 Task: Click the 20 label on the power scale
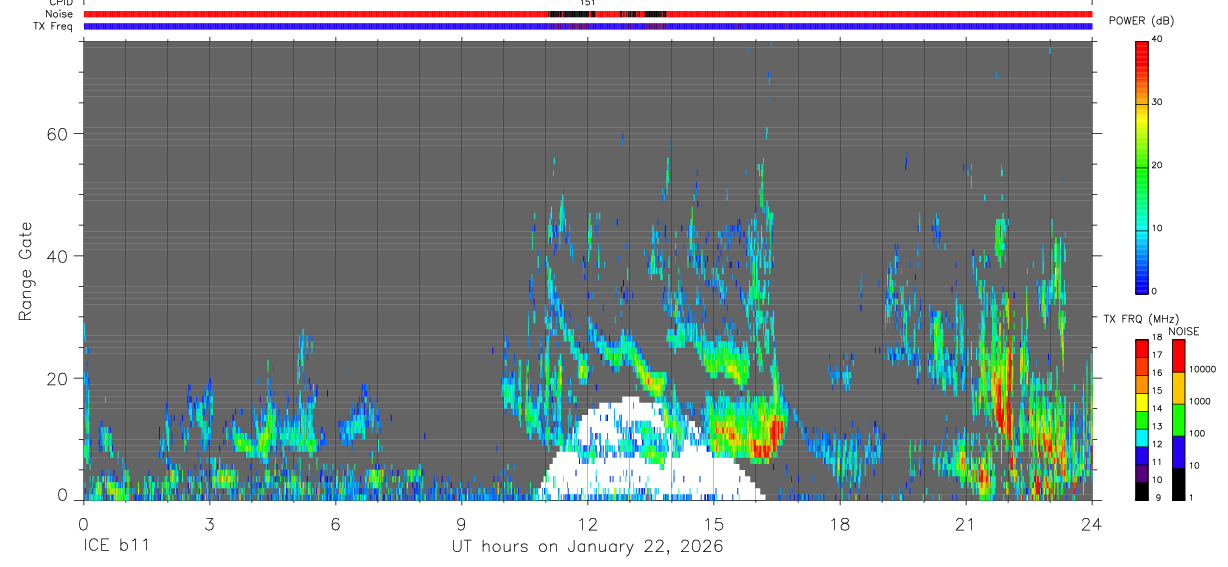pos(1157,165)
